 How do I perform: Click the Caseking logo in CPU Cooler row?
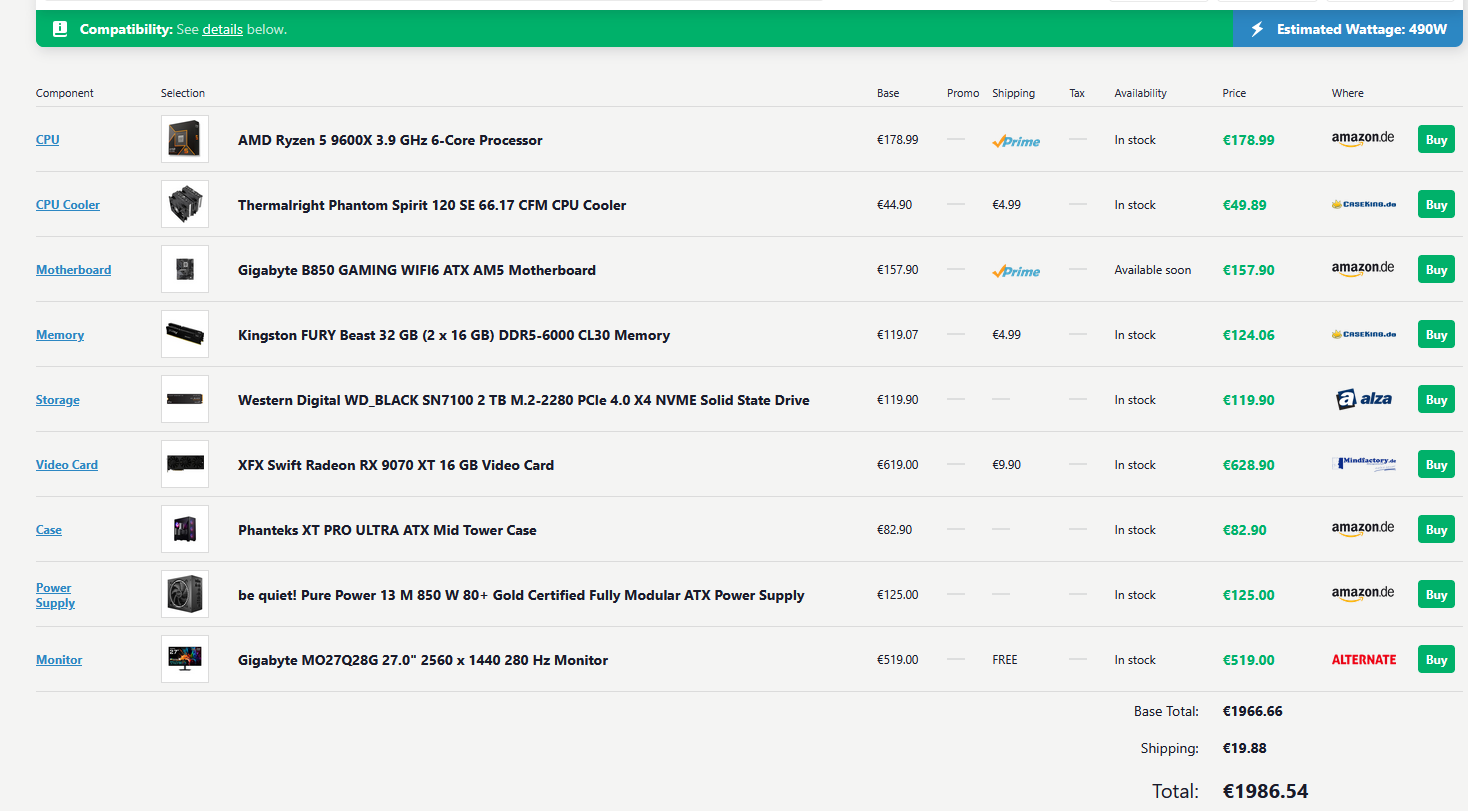1363,204
